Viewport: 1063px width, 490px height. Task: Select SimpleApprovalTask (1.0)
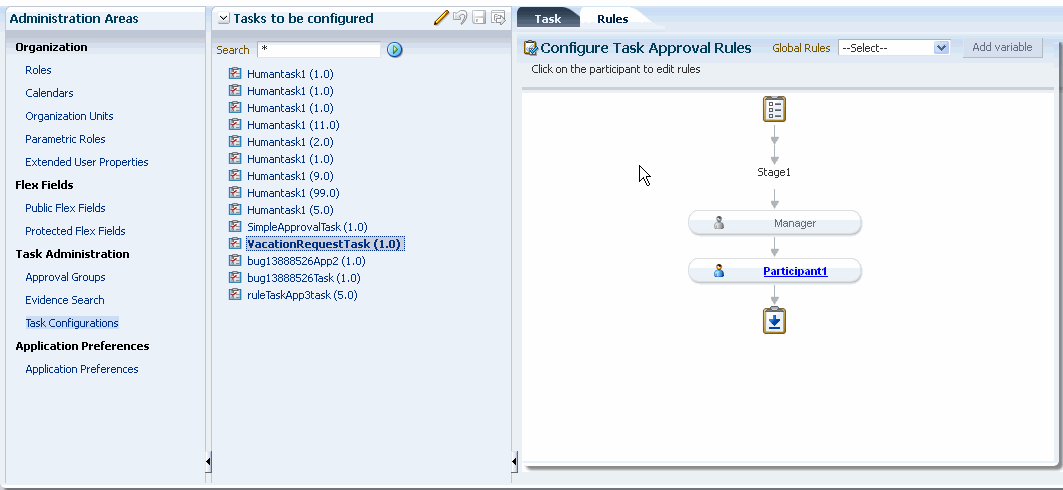tap(307, 226)
